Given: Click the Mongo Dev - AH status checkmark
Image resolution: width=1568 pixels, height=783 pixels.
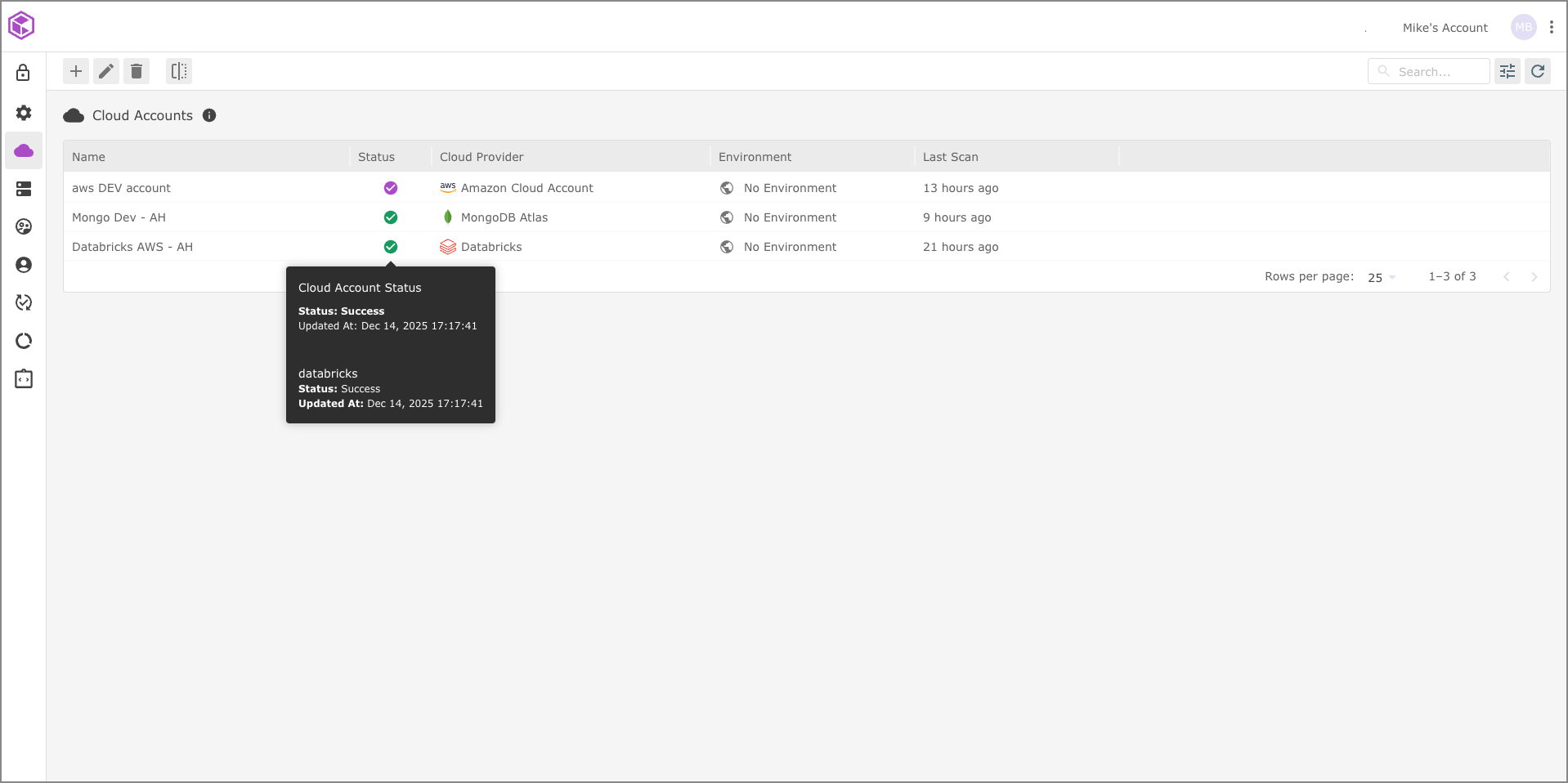Looking at the screenshot, I should pos(391,217).
